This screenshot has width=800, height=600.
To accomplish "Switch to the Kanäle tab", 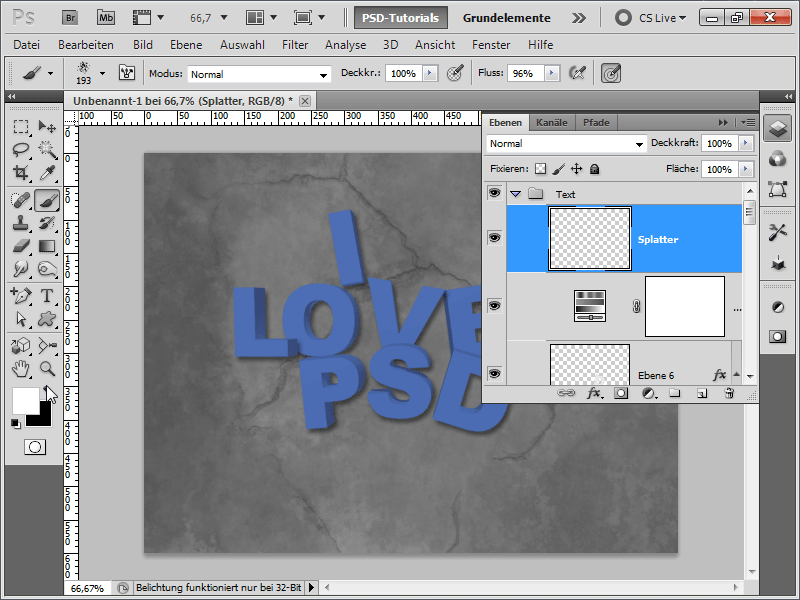I will [x=552, y=122].
